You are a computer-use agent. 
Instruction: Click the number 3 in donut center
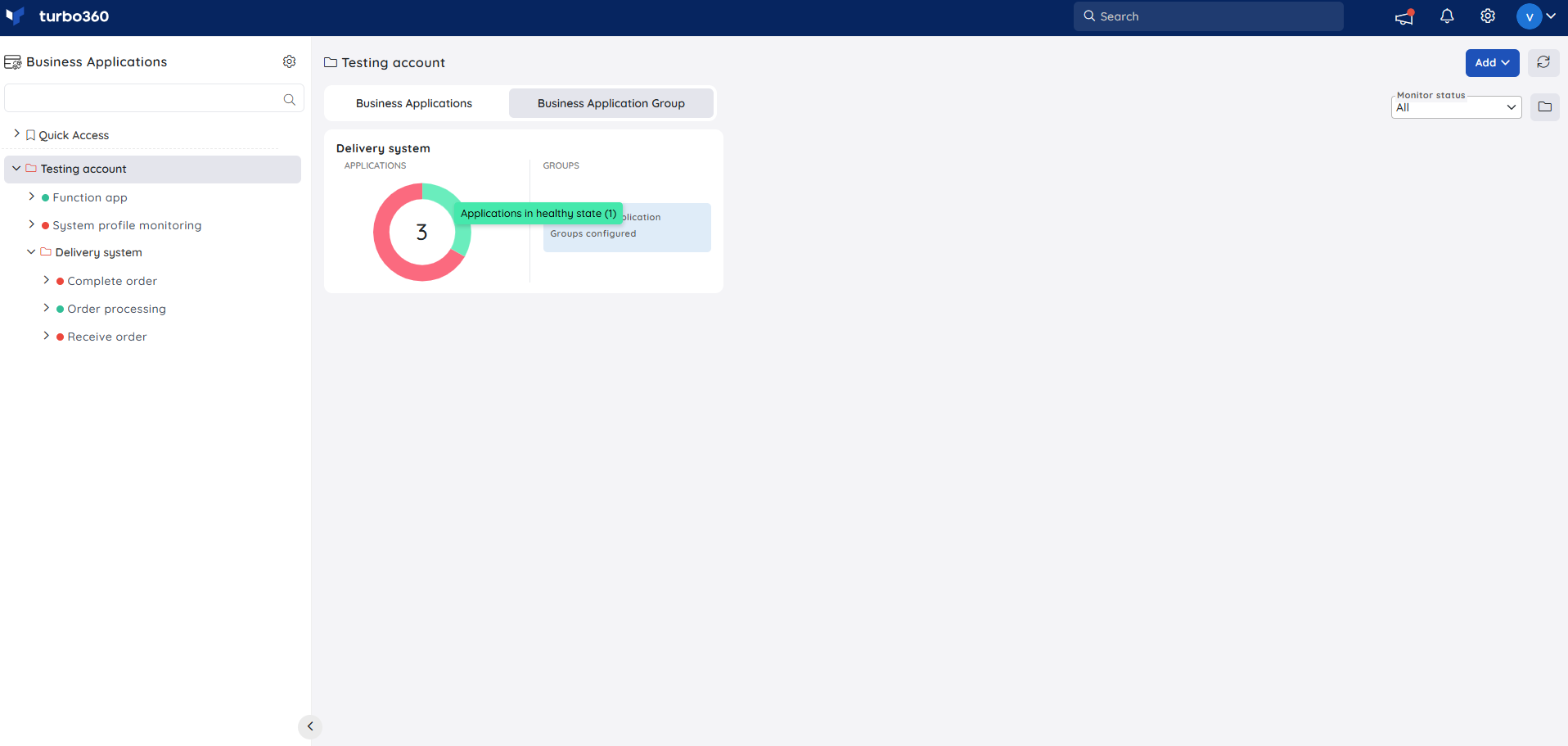coord(422,233)
